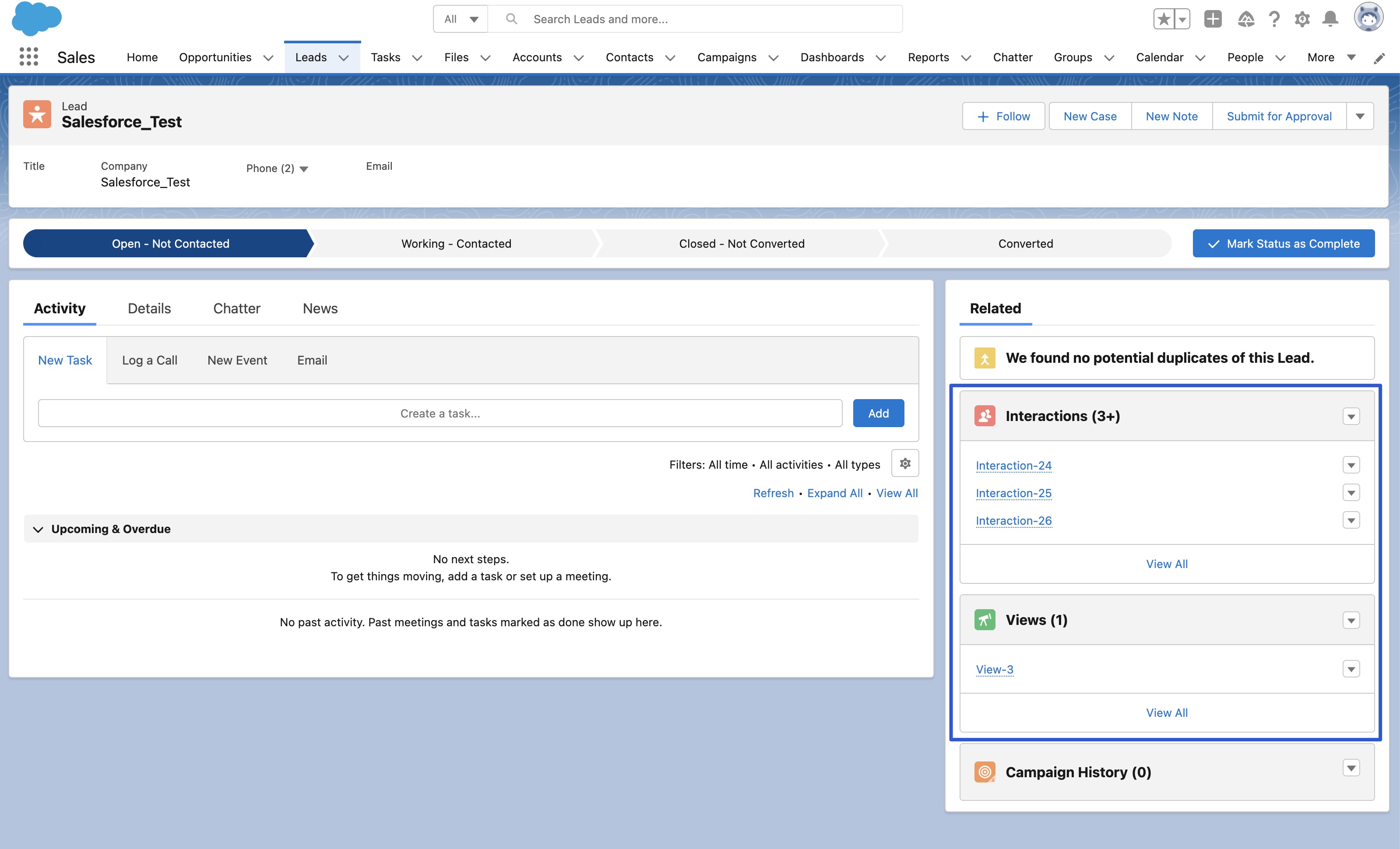The image size is (1400, 849).
Task: Select the Converted path stage
Action: tap(1026, 243)
